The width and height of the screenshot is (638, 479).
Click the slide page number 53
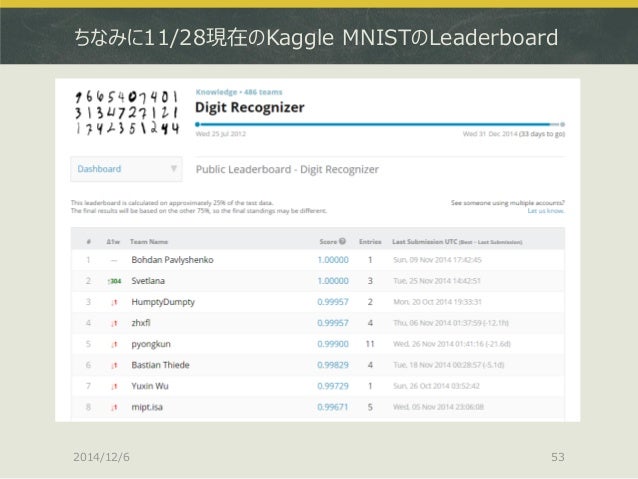click(x=558, y=457)
